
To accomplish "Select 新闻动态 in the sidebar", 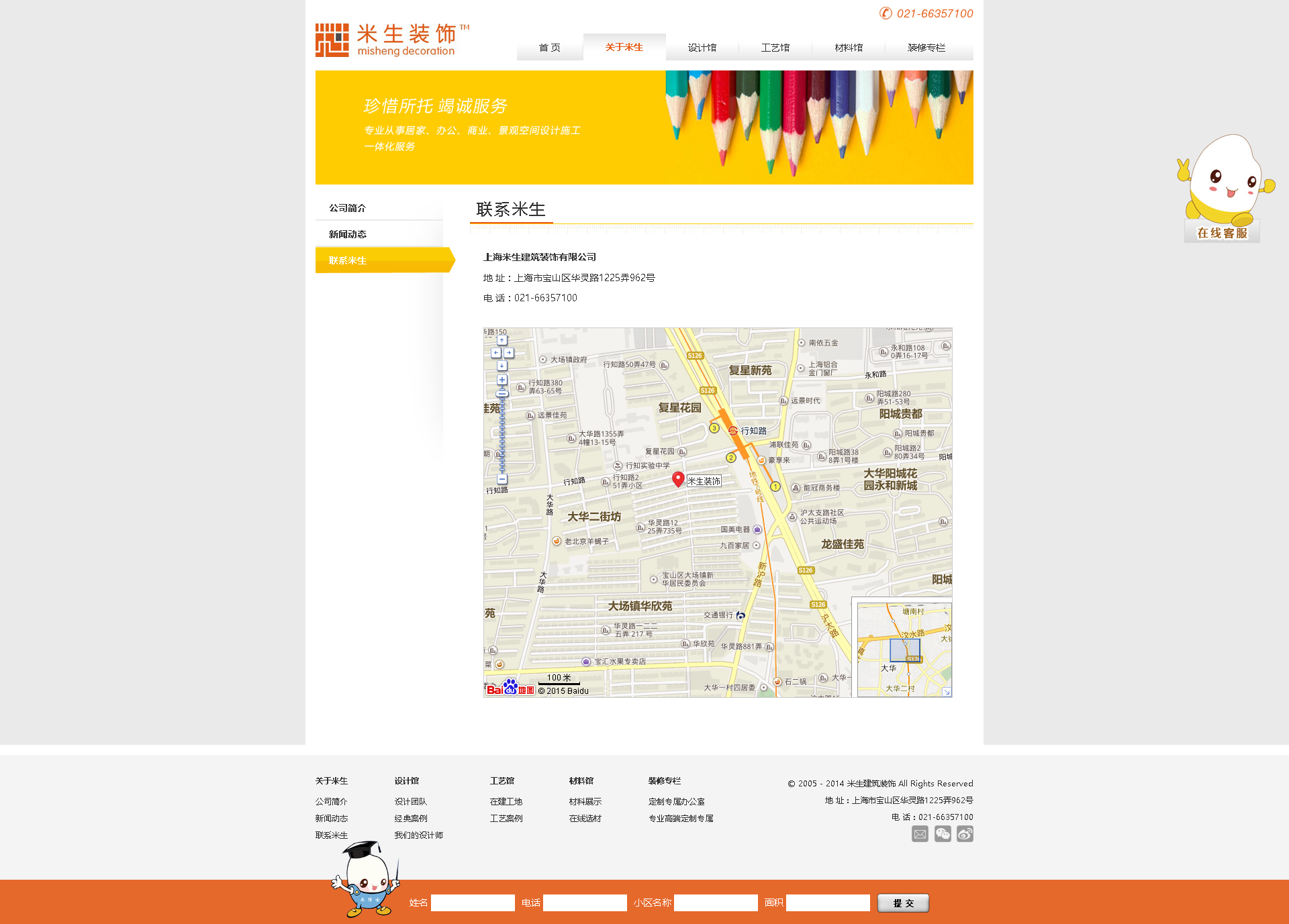I will (x=347, y=234).
